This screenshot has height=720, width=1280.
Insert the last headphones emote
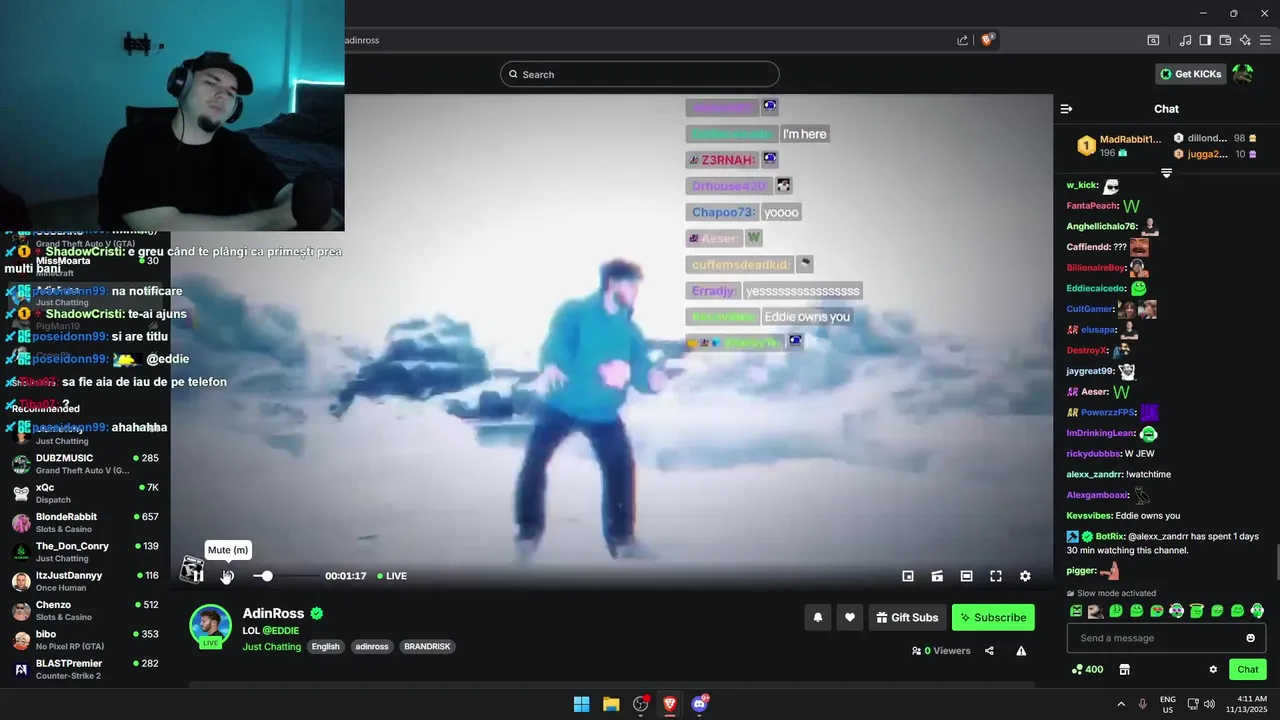tap(1257, 611)
